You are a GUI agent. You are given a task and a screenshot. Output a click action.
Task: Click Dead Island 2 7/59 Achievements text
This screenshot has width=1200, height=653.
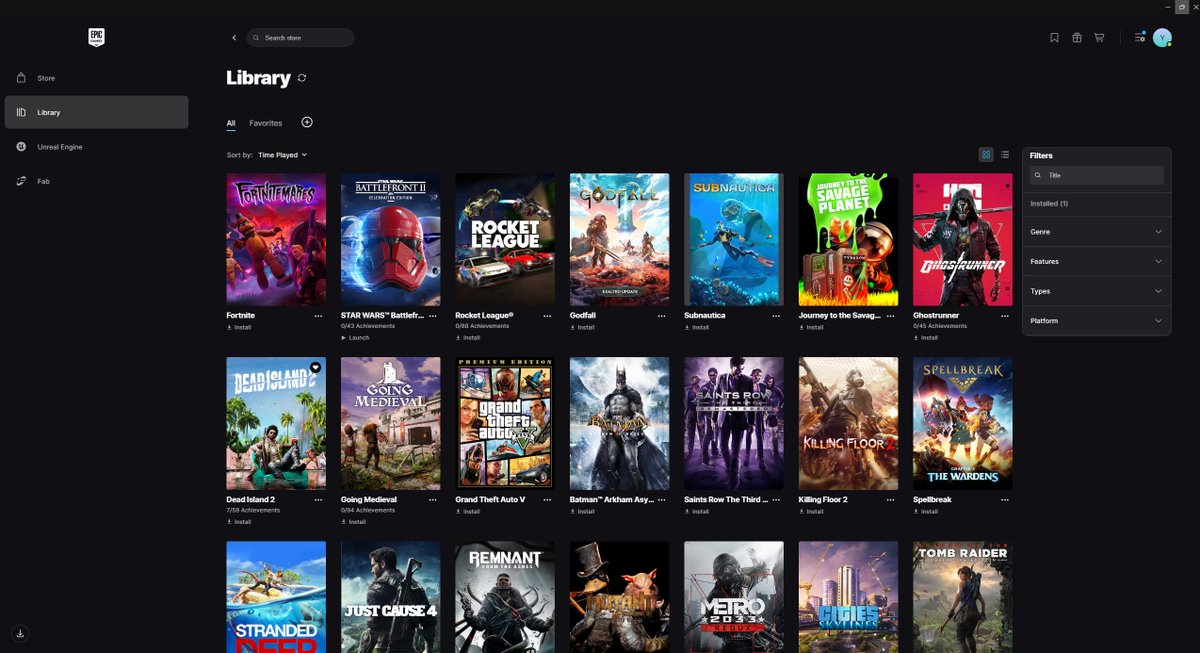pos(253,510)
